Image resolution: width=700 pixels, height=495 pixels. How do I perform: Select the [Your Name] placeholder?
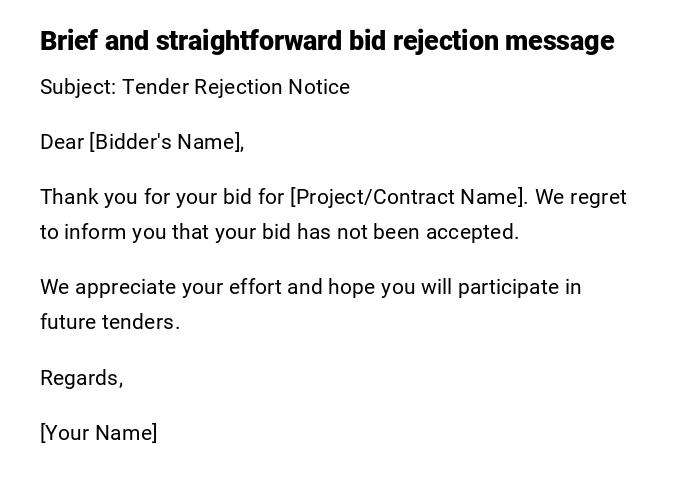tap(98, 433)
